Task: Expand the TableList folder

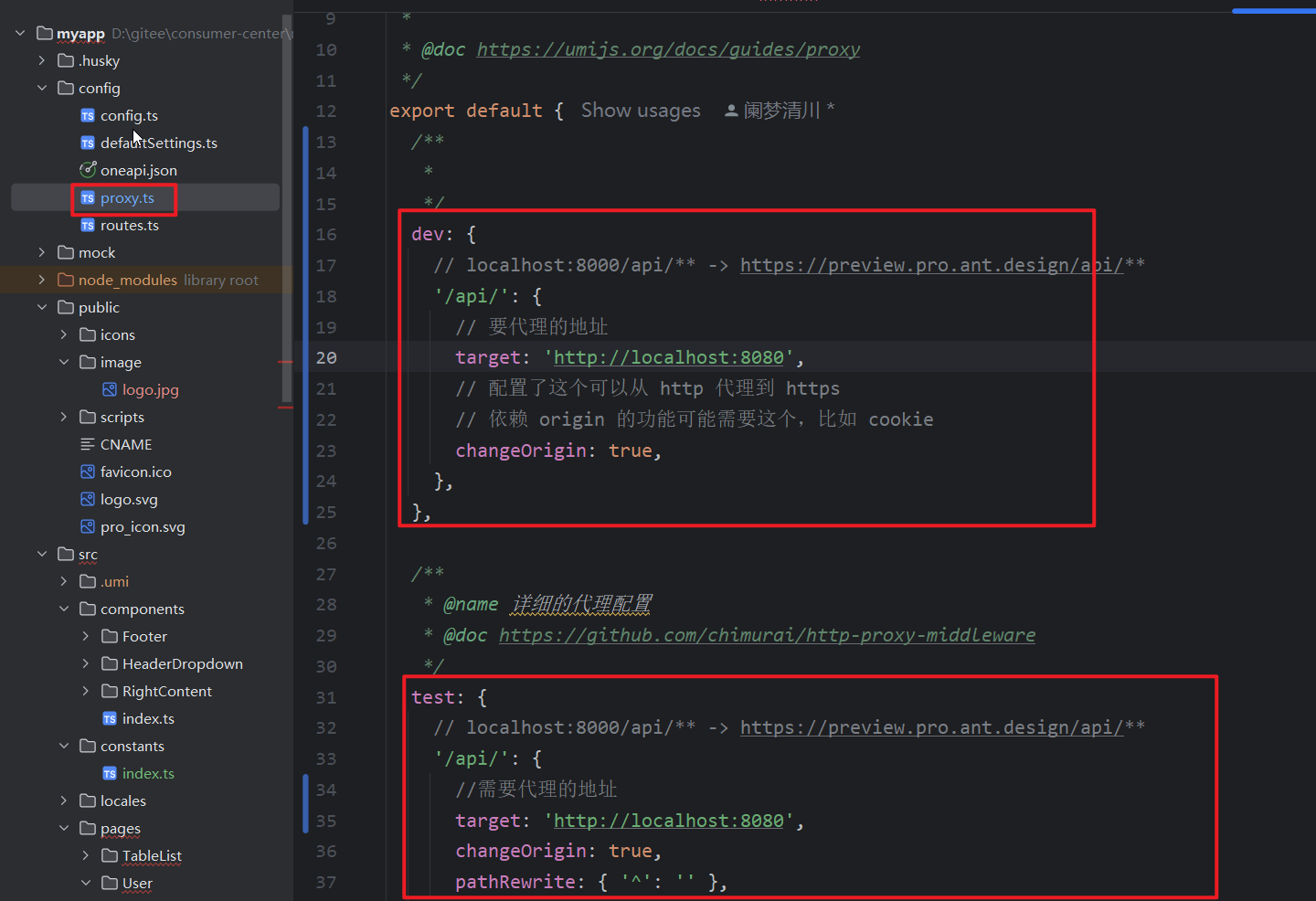Action: 86,856
